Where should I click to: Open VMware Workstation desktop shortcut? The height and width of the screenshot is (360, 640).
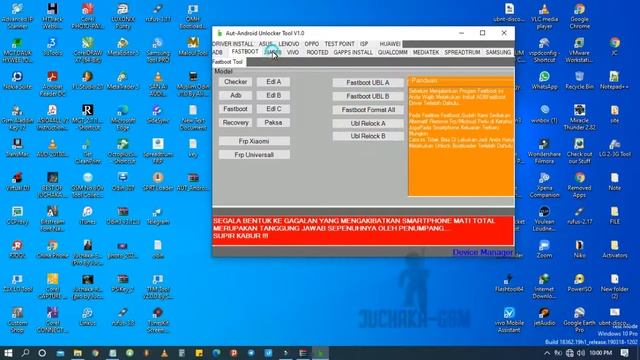pos(579,49)
